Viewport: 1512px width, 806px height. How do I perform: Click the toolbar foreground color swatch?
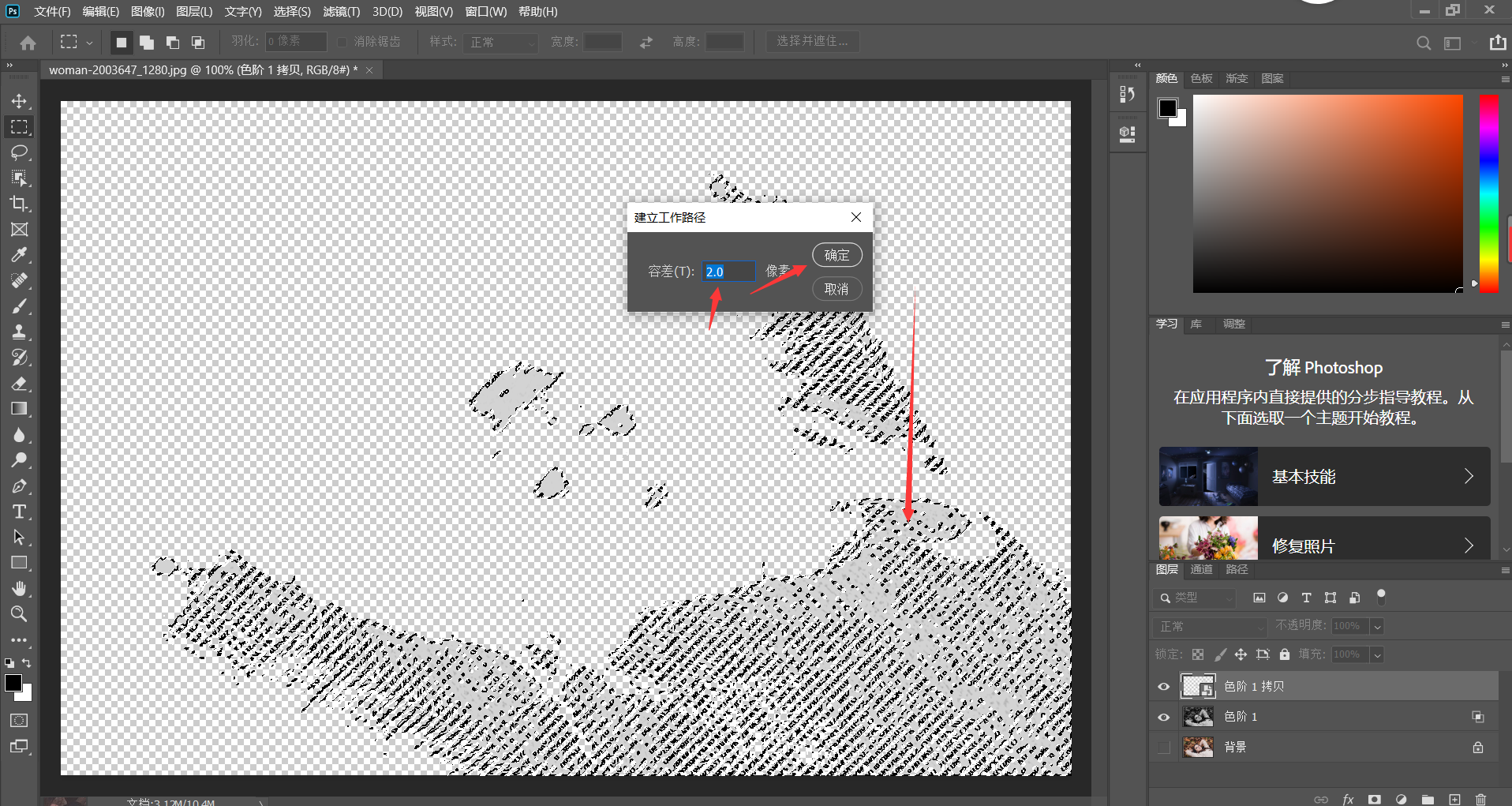(x=13, y=684)
